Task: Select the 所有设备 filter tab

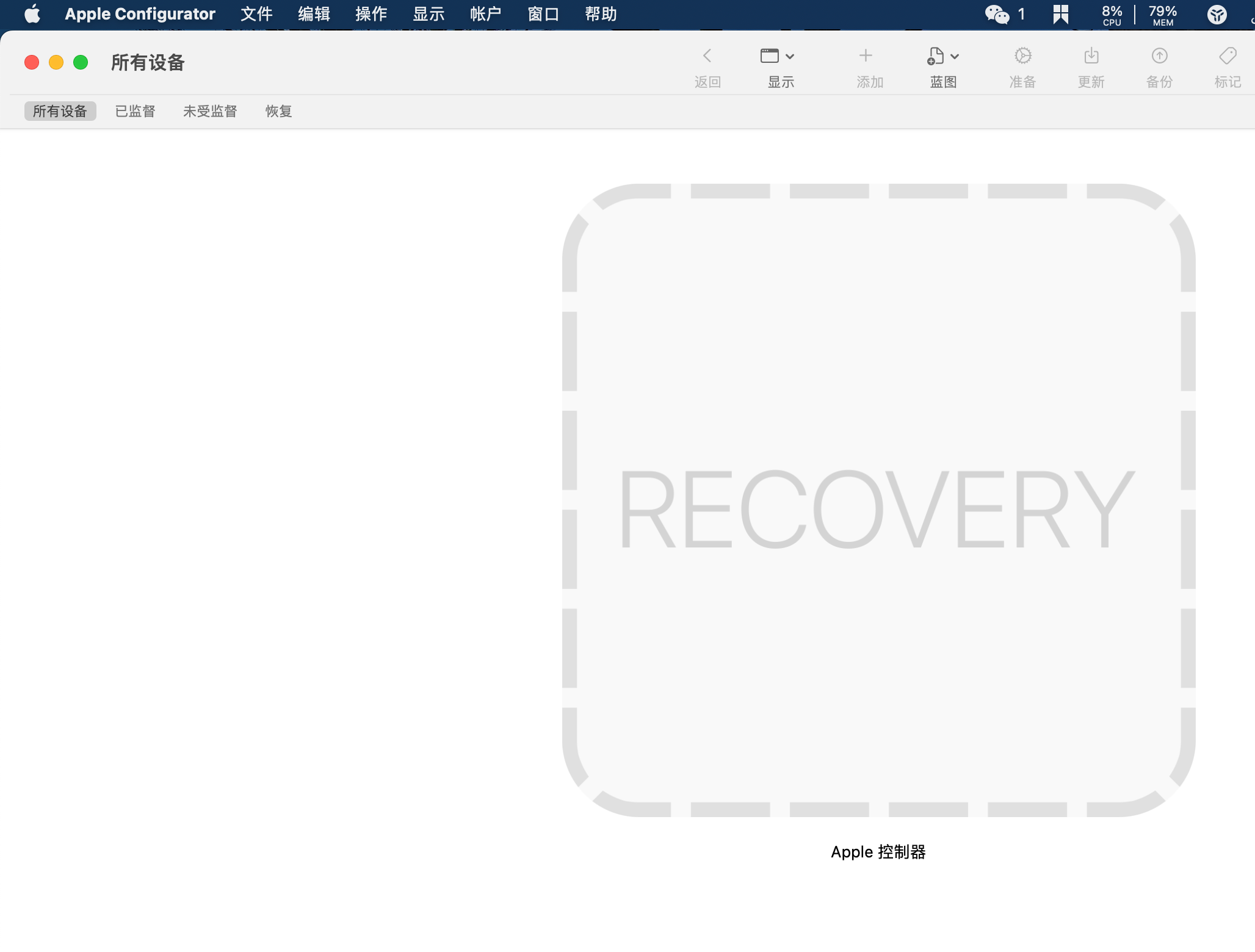Action: click(60, 111)
